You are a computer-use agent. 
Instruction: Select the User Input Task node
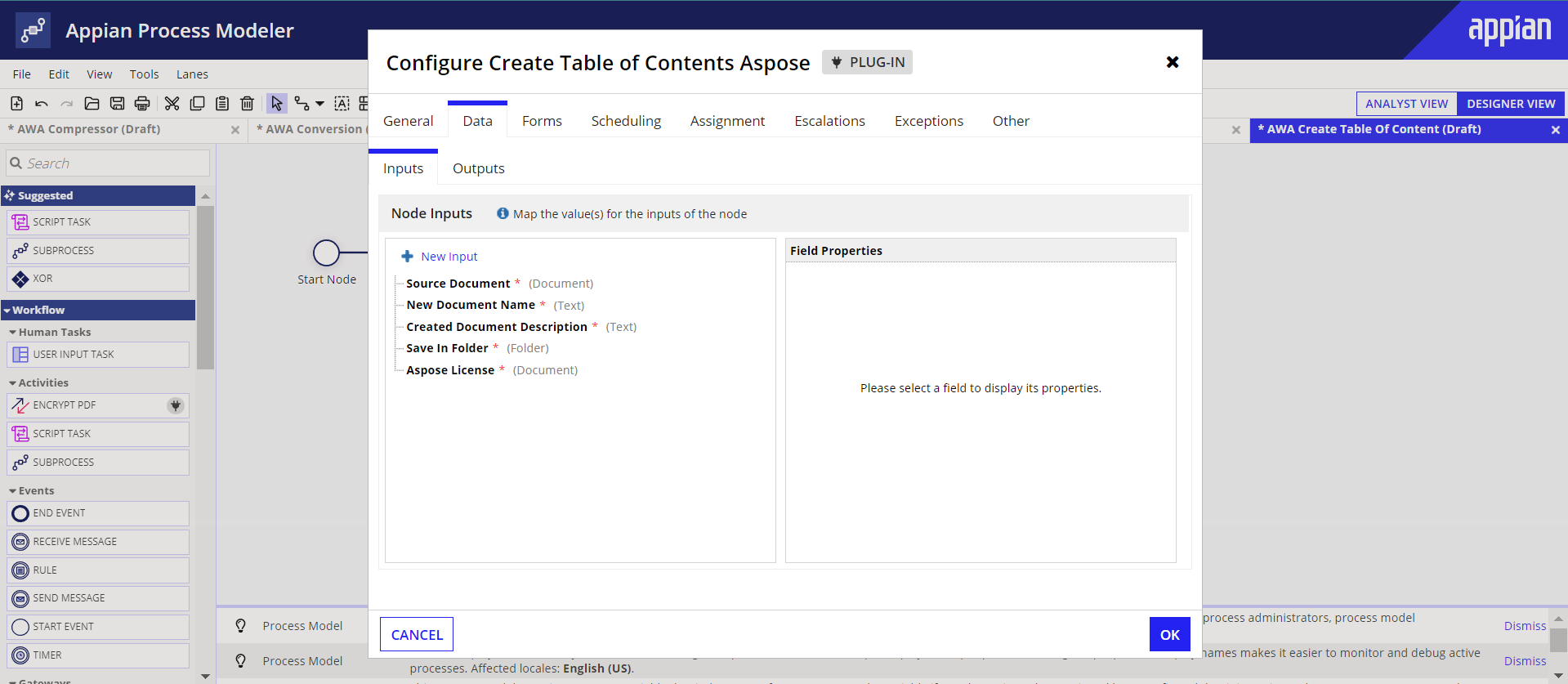98,355
